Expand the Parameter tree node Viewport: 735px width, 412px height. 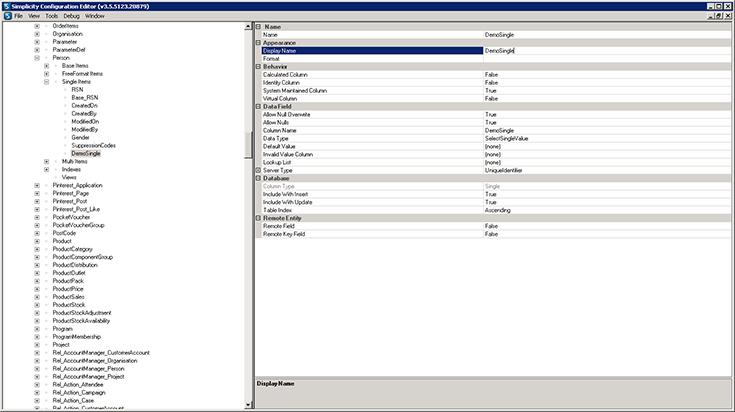(37, 42)
